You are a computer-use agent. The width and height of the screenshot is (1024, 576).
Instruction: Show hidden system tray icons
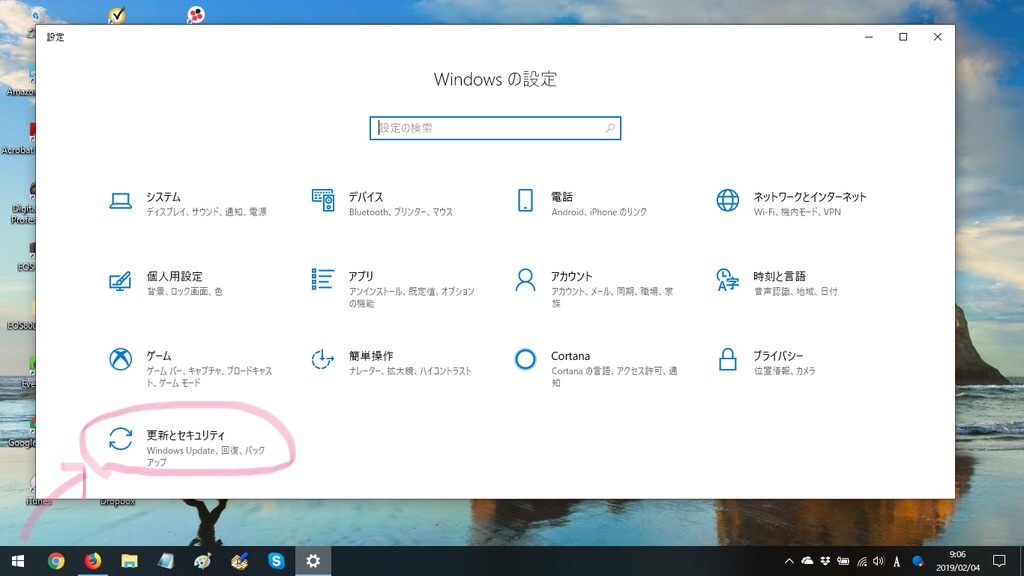coord(789,561)
